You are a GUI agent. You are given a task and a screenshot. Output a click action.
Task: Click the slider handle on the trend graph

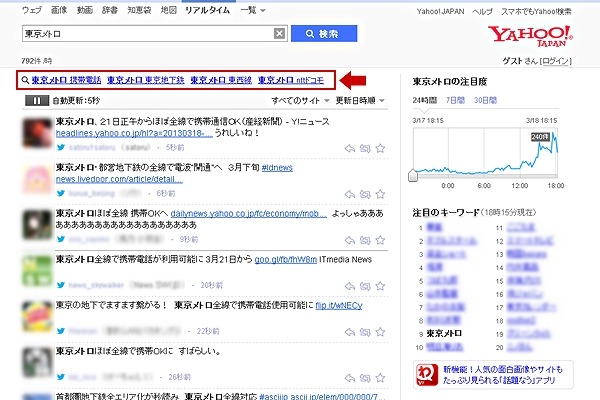412,175
